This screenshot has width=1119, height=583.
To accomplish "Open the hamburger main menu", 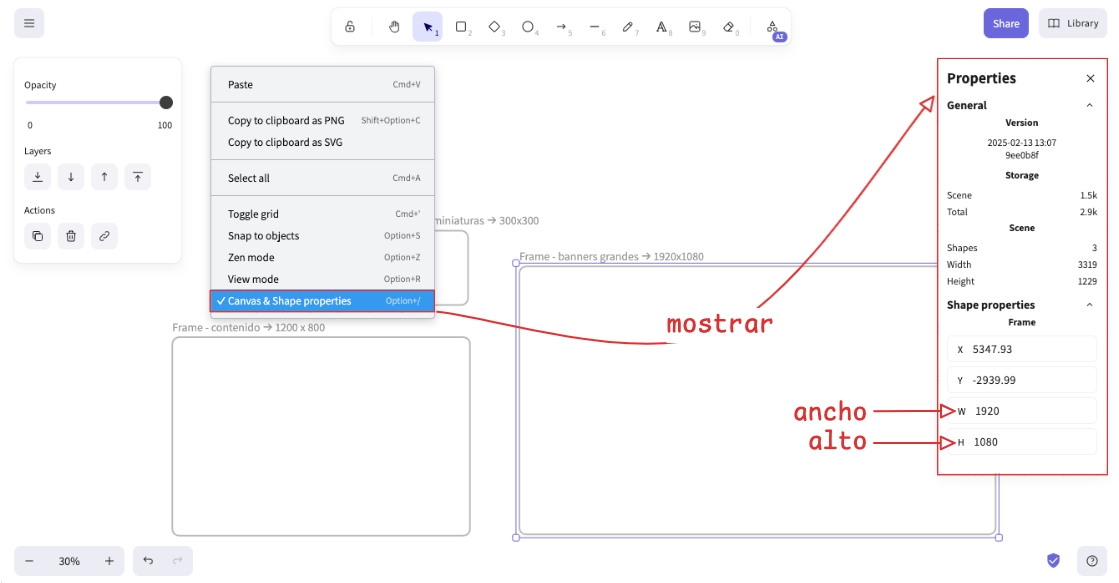I will [x=29, y=23].
